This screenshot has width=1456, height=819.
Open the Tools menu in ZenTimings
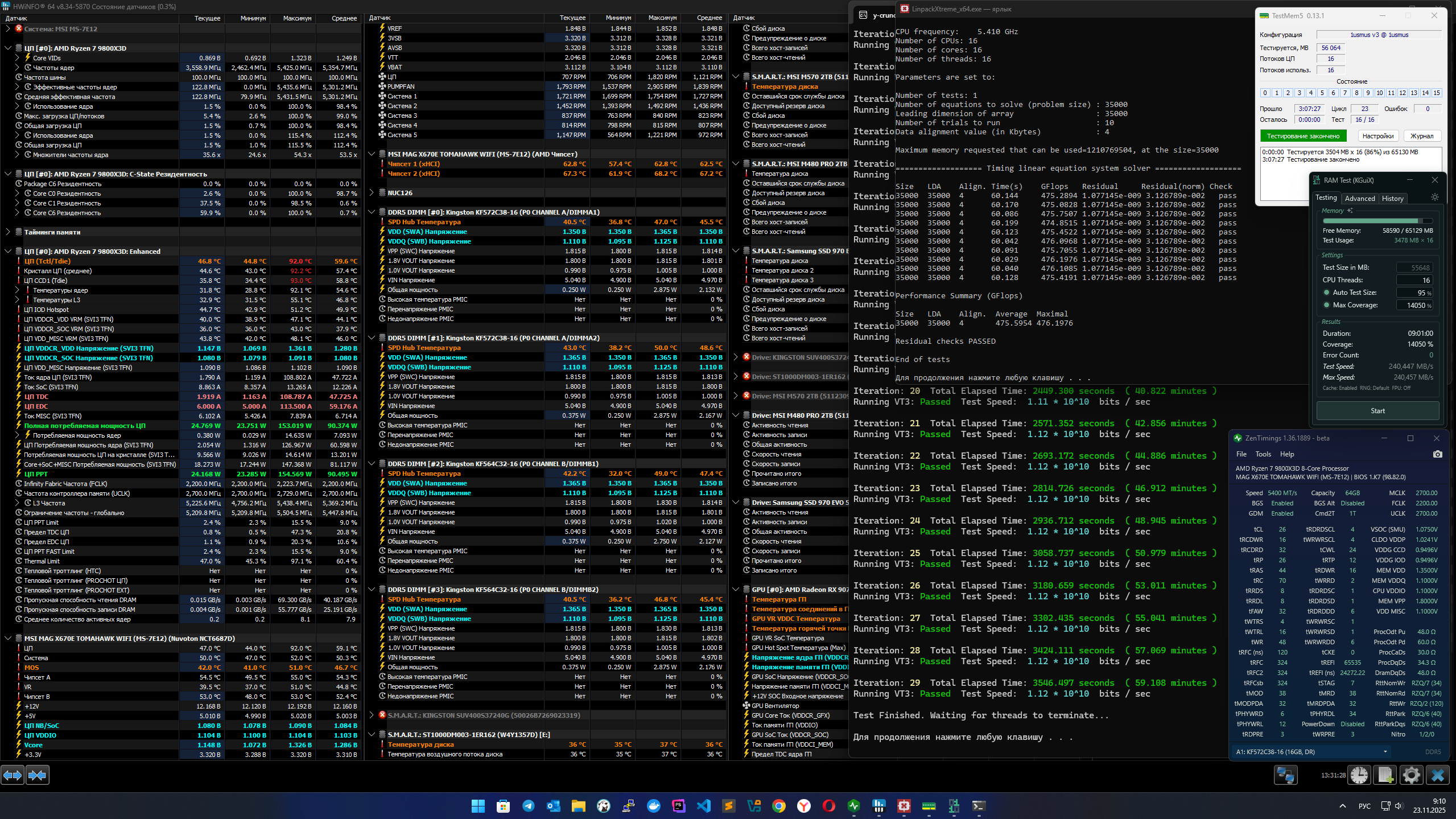pos(1263,454)
